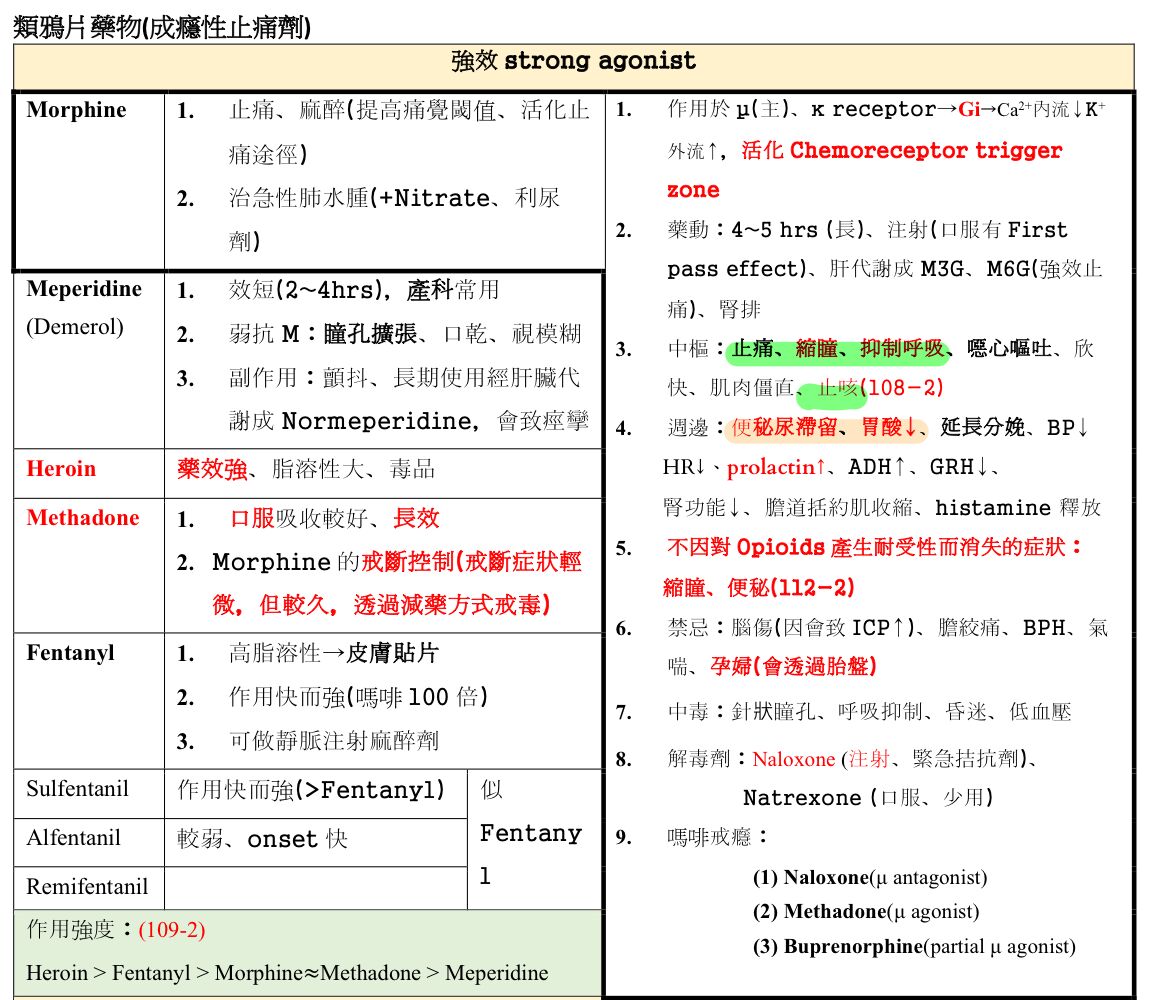Click green-highlighted 止痛、縮瞳、抑制呼吸 text

[x=838, y=349]
